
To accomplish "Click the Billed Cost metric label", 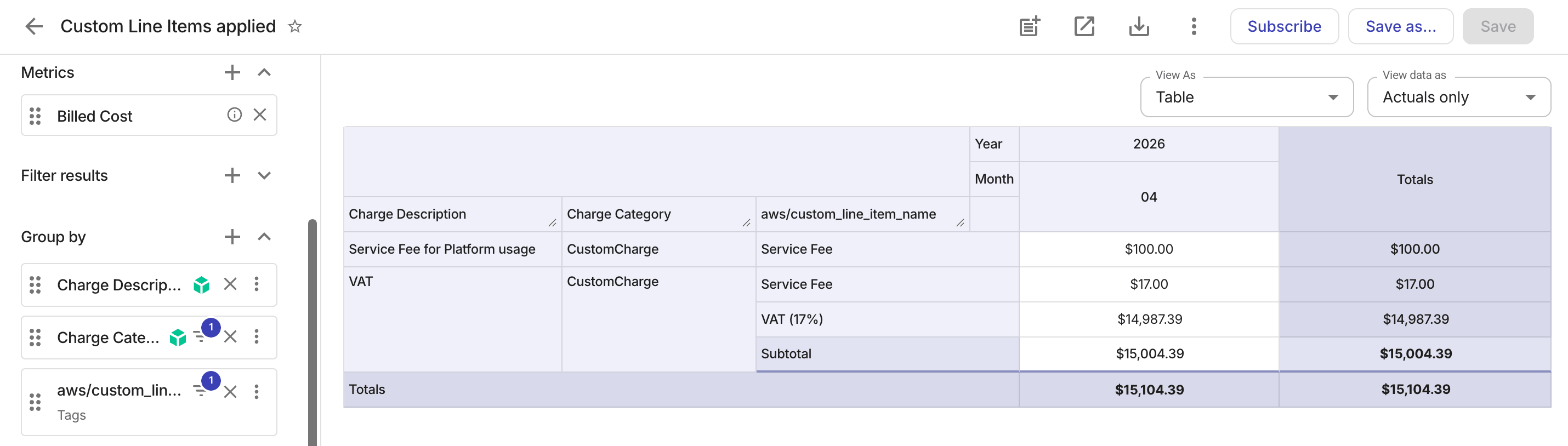I will (x=94, y=116).
